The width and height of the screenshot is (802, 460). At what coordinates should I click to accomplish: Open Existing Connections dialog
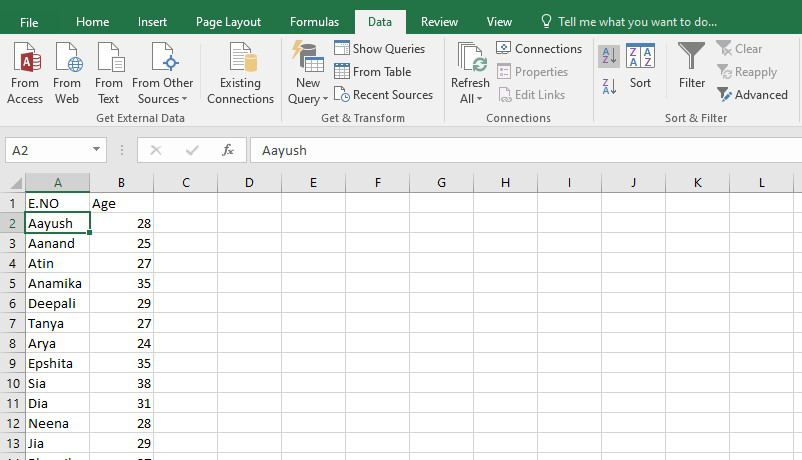(240, 74)
